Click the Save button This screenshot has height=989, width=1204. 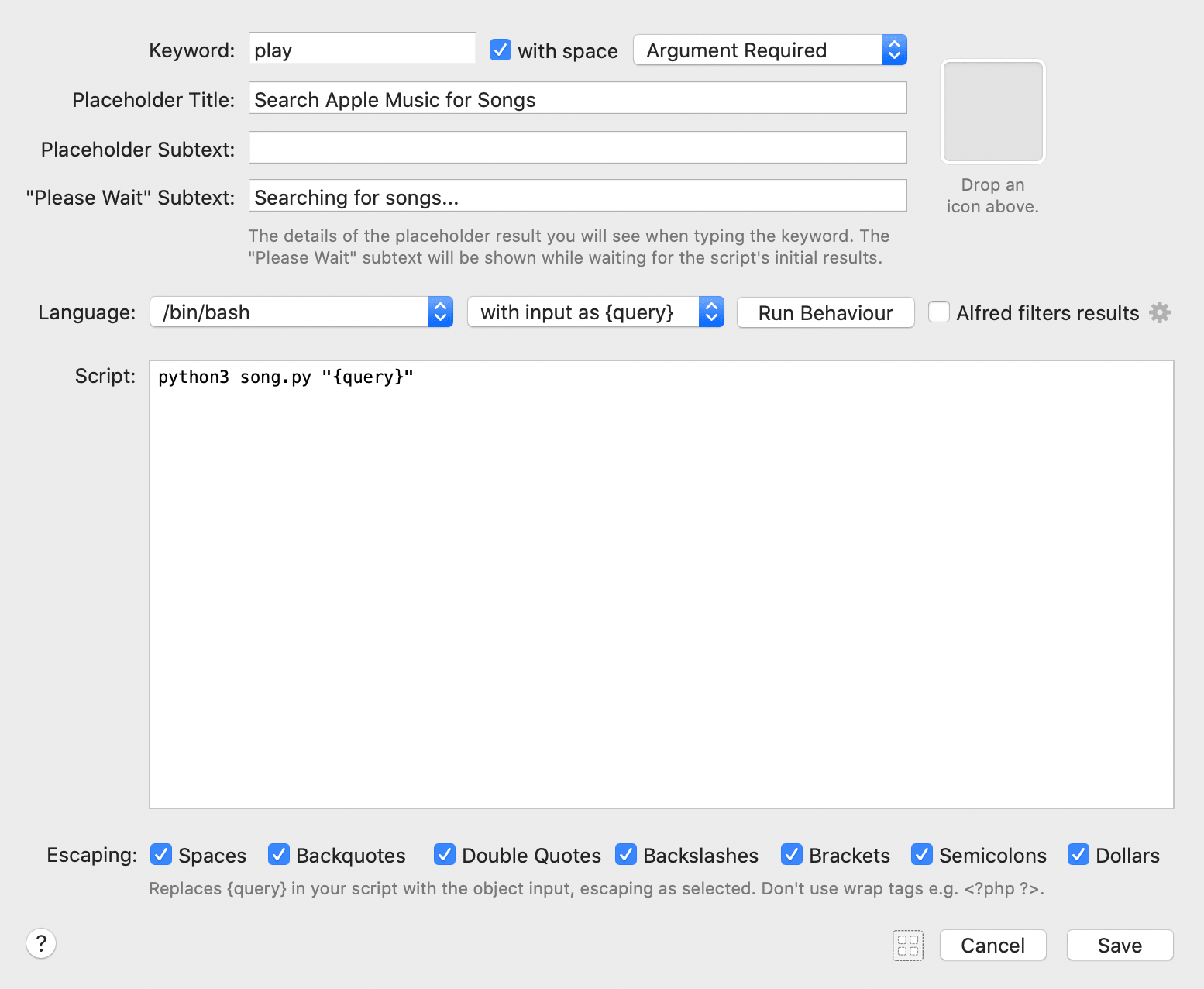[1120, 945]
